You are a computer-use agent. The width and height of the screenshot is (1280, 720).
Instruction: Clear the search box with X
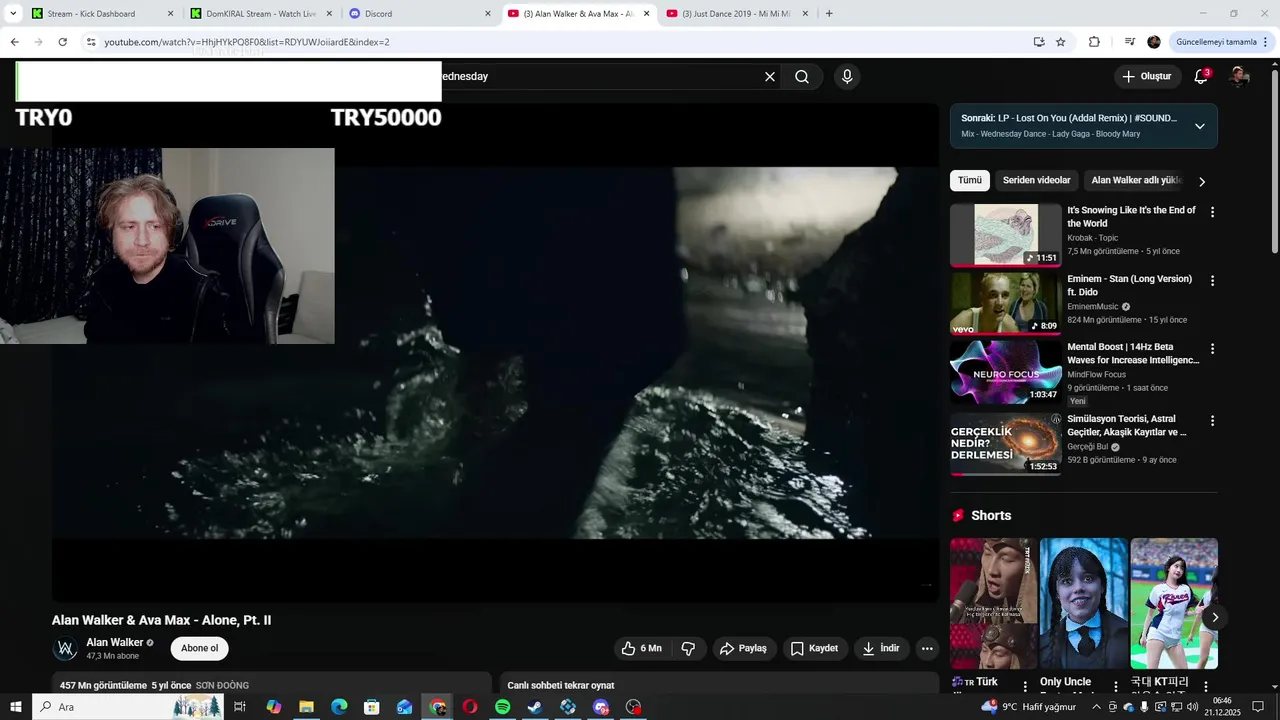(x=770, y=77)
